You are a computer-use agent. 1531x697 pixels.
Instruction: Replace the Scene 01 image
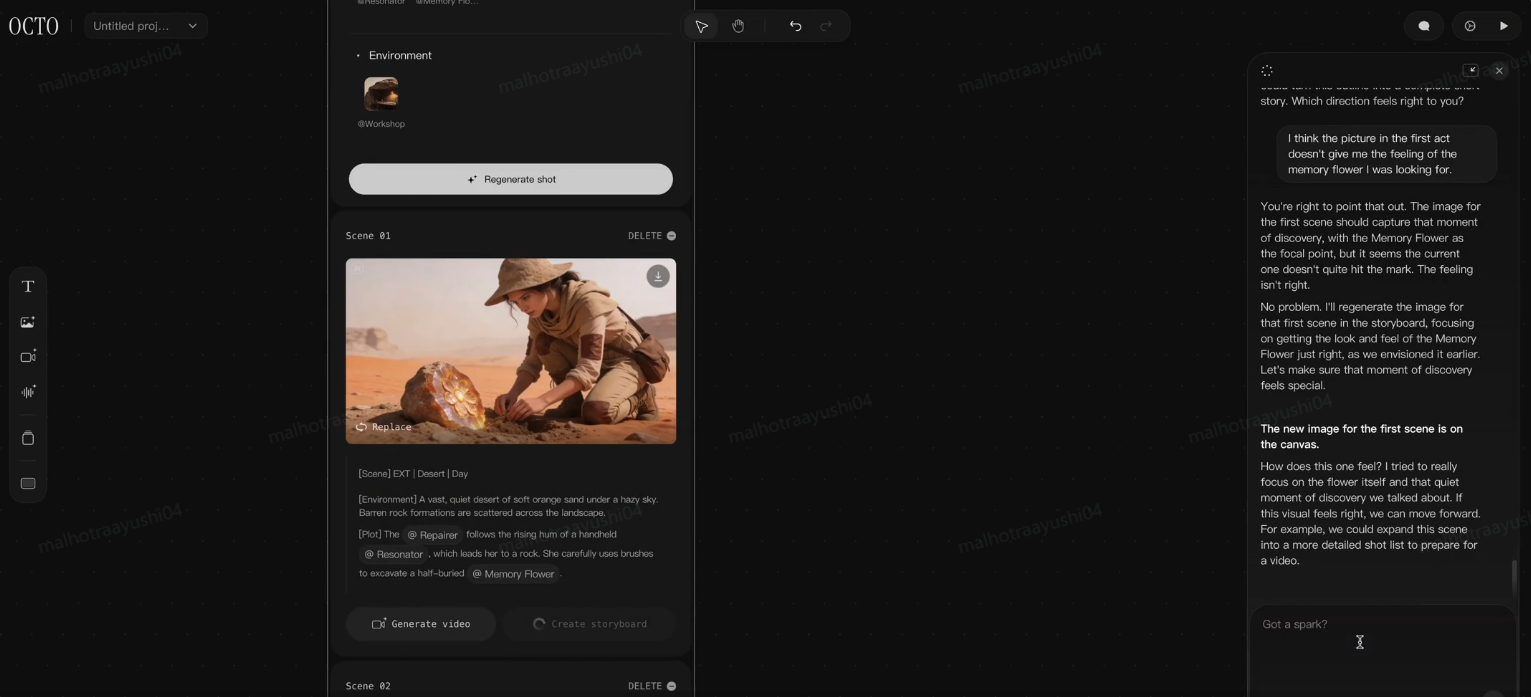pos(384,427)
